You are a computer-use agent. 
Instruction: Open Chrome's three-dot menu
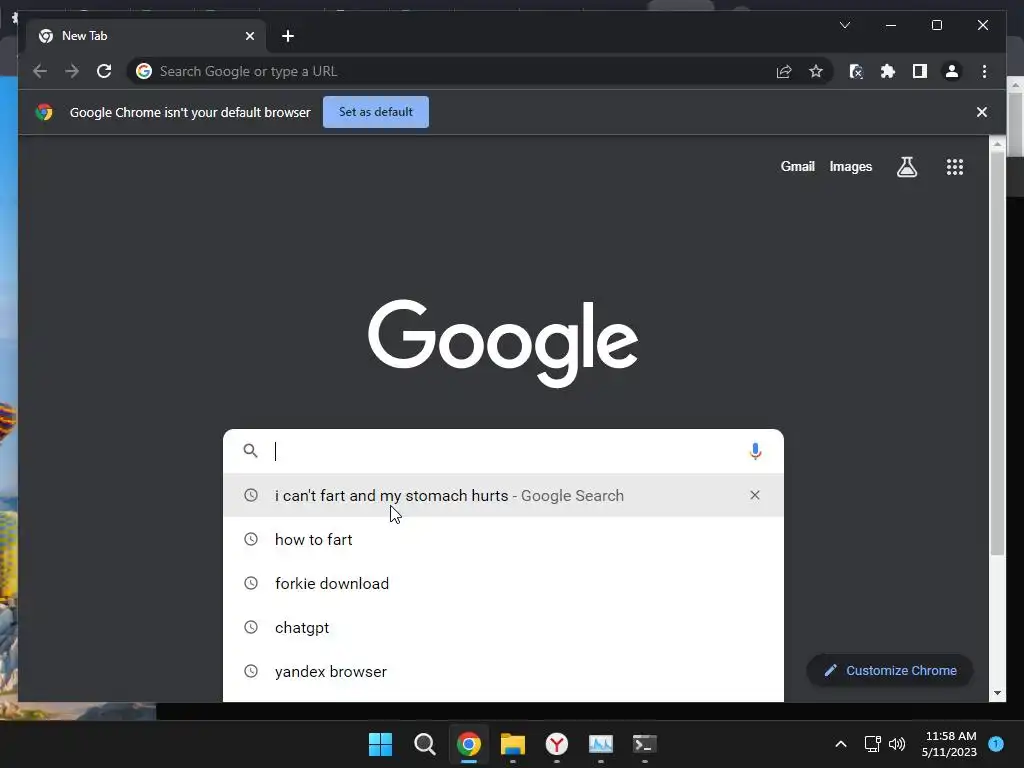click(x=984, y=71)
